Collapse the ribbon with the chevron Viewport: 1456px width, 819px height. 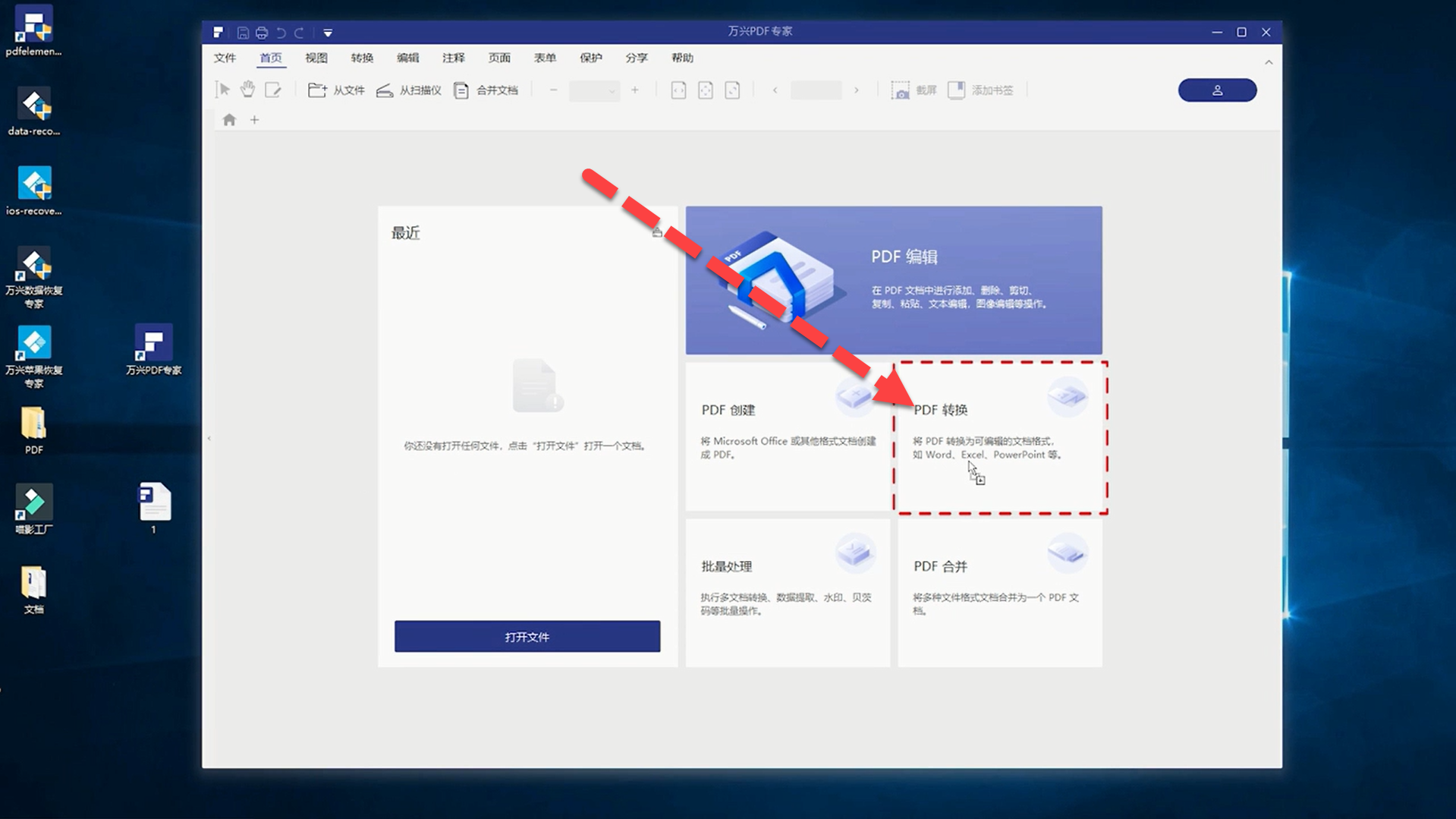coord(1269,62)
